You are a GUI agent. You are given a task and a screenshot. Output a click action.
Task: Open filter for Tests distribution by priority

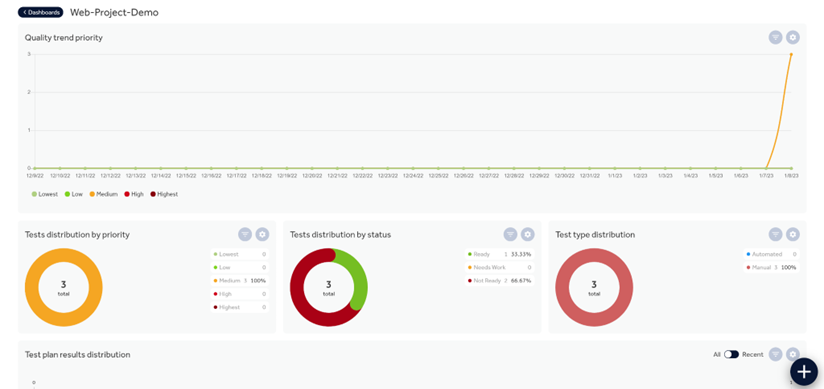(245, 234)
